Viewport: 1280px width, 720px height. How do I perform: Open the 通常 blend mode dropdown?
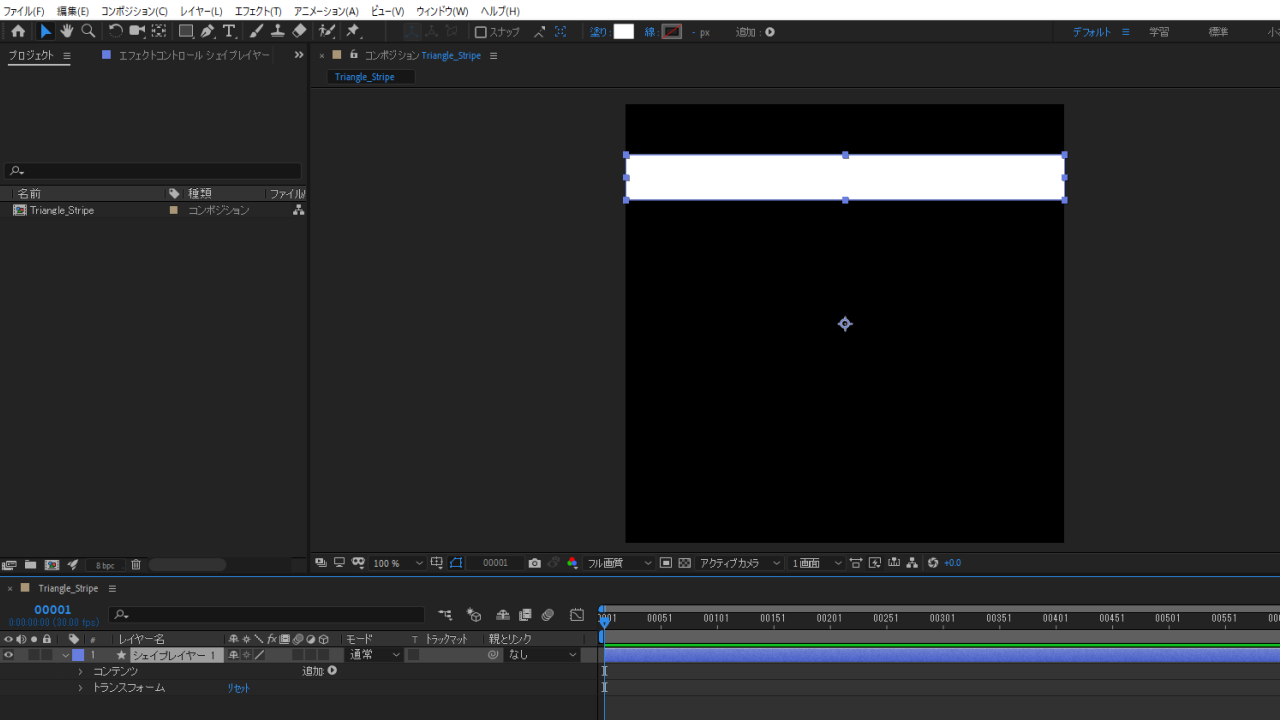point(374,655)
